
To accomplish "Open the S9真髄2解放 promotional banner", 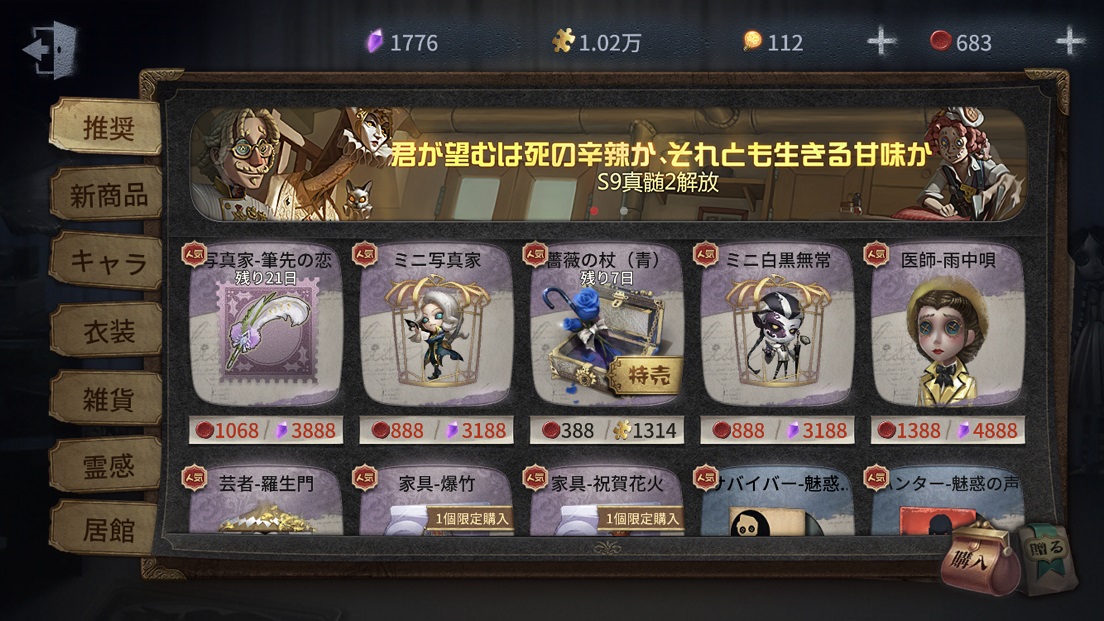I will [608, 164].
